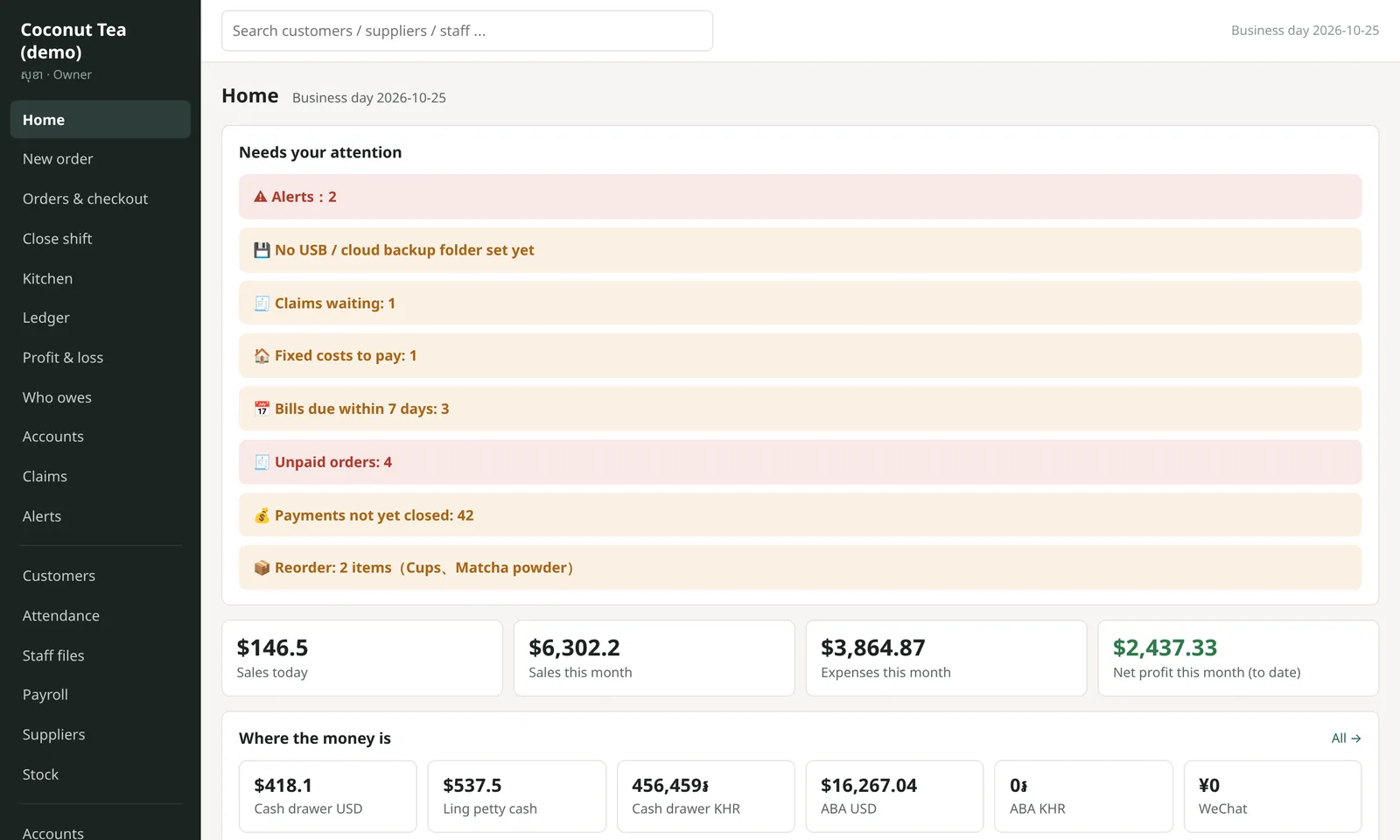Screen dimensions: 1400x840
Task: Select the Cash drawer KHR card
Action: (706, 796)
